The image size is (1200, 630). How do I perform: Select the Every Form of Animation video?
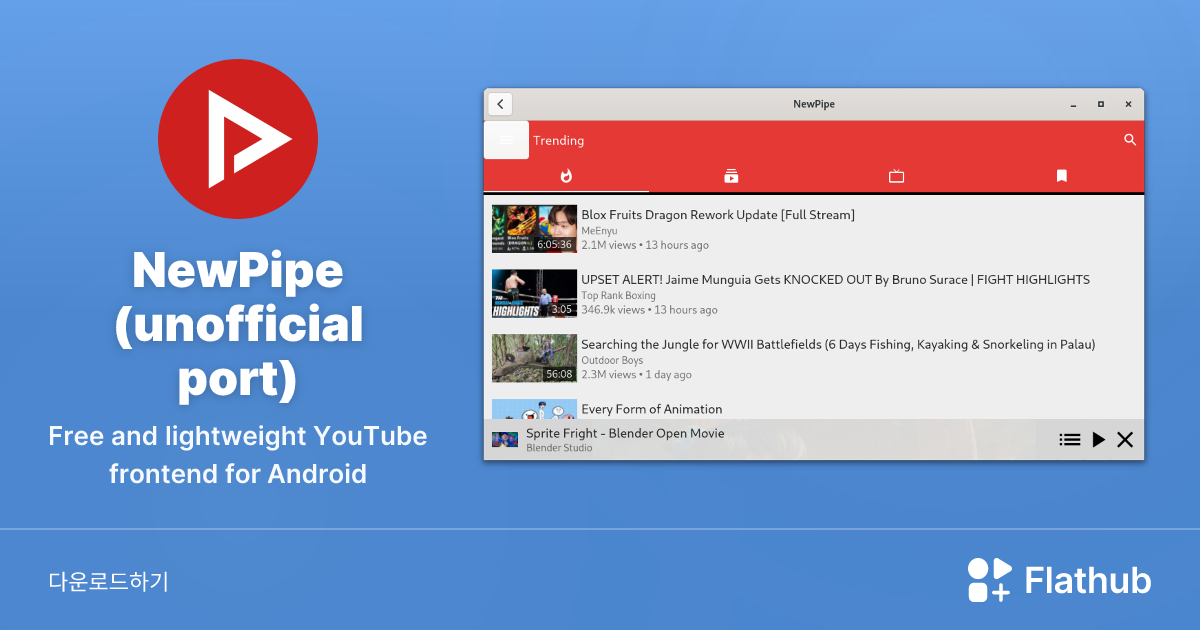(651, 409)
